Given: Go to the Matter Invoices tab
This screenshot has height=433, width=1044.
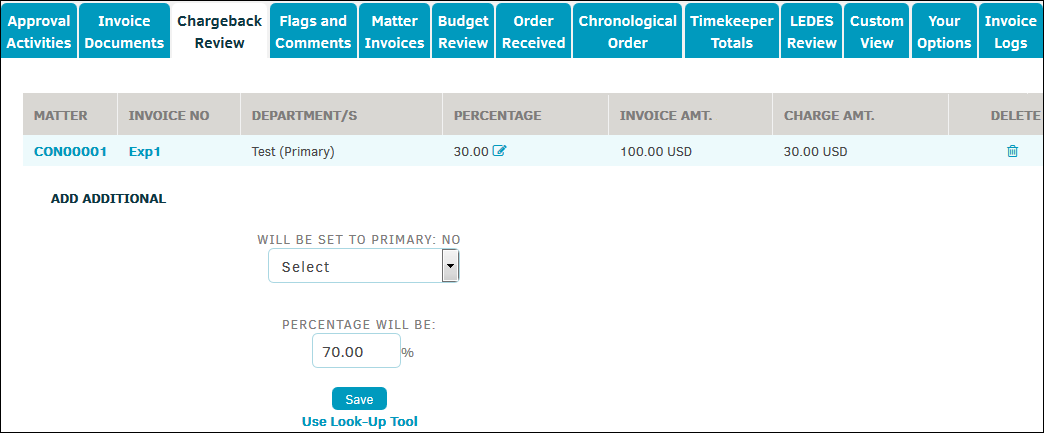Looking at the screenshot, I should coord(395,31).
